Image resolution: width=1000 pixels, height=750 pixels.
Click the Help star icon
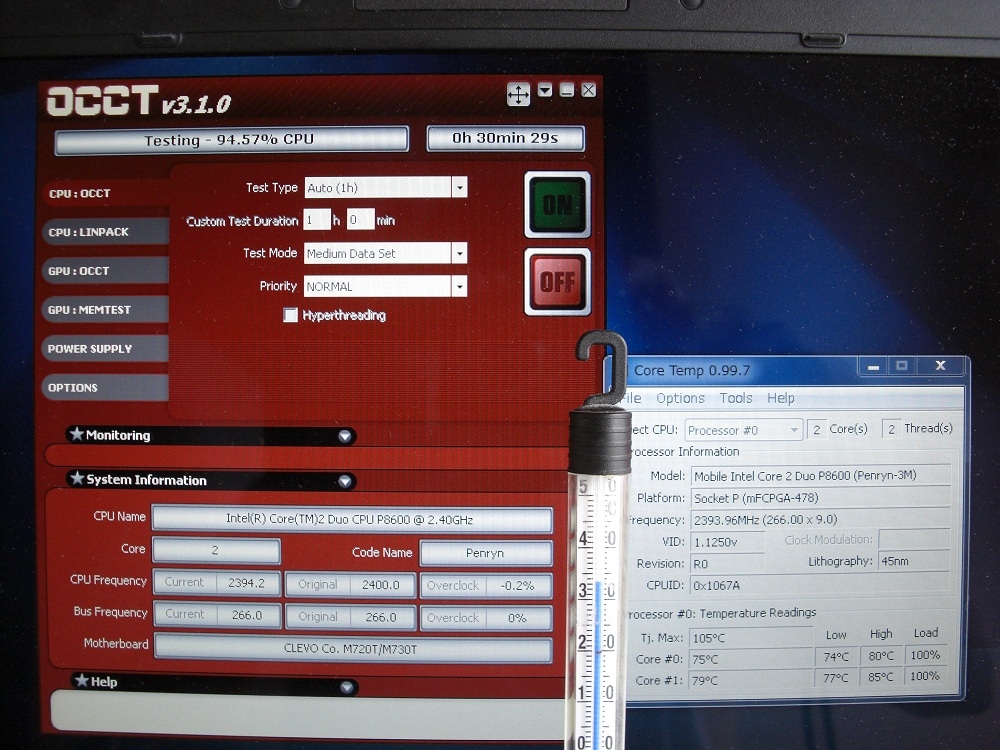82,680
